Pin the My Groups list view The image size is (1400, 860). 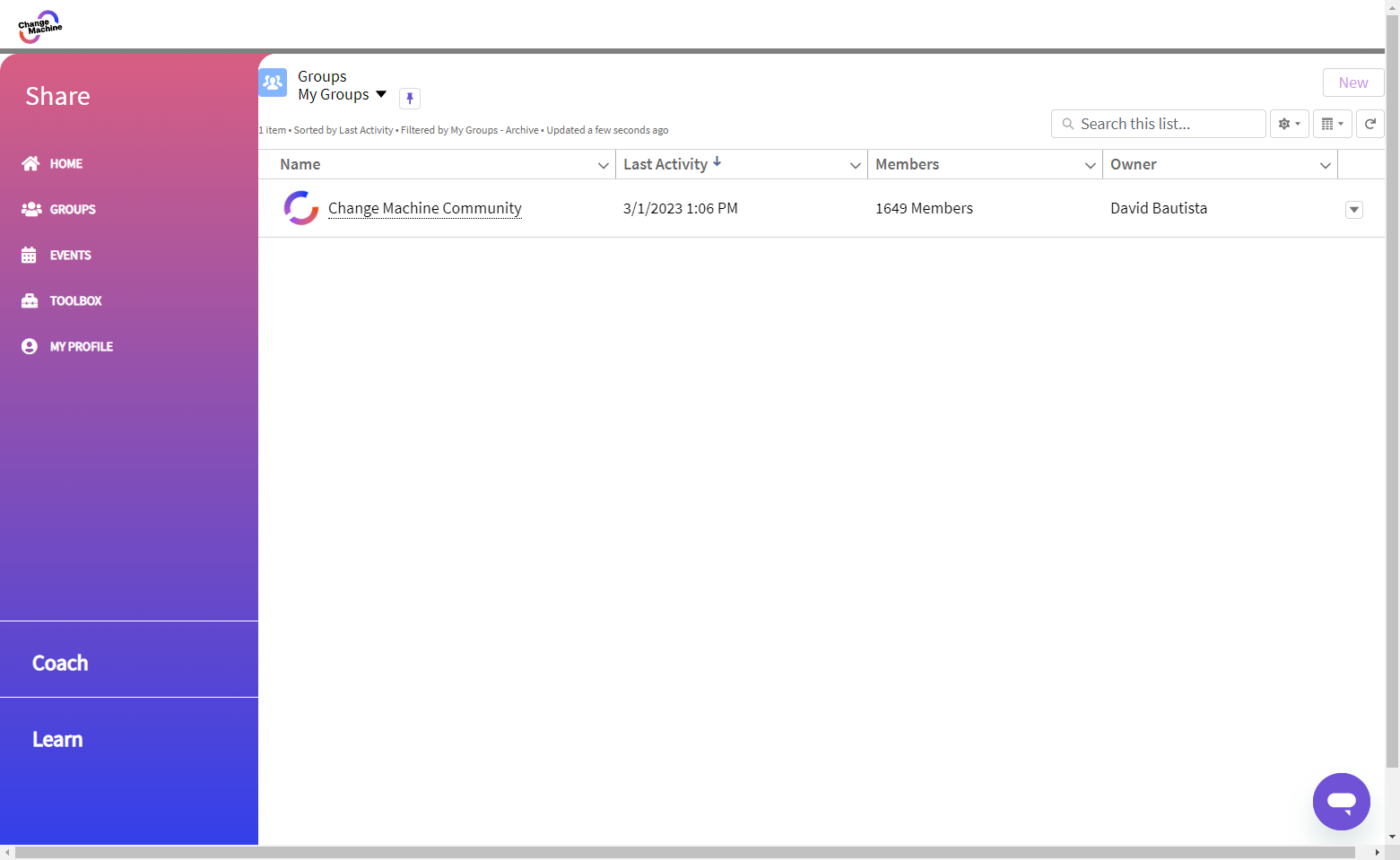[410, 98]
